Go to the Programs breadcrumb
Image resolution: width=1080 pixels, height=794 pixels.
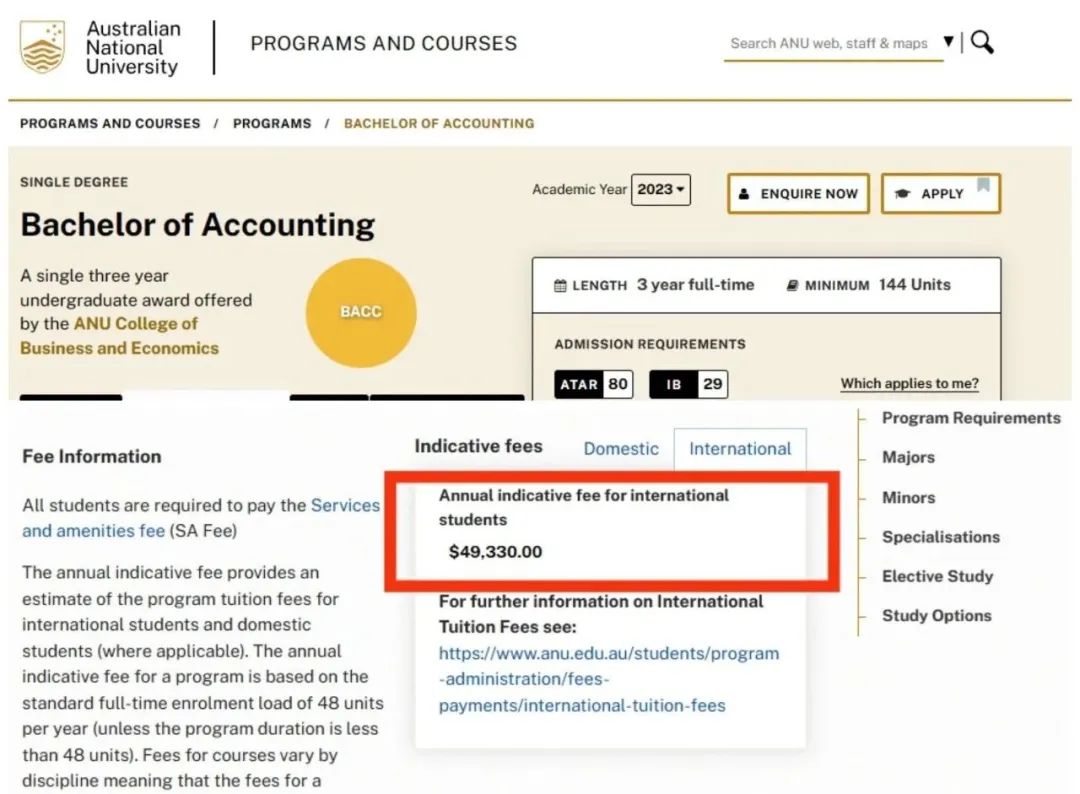272,123
